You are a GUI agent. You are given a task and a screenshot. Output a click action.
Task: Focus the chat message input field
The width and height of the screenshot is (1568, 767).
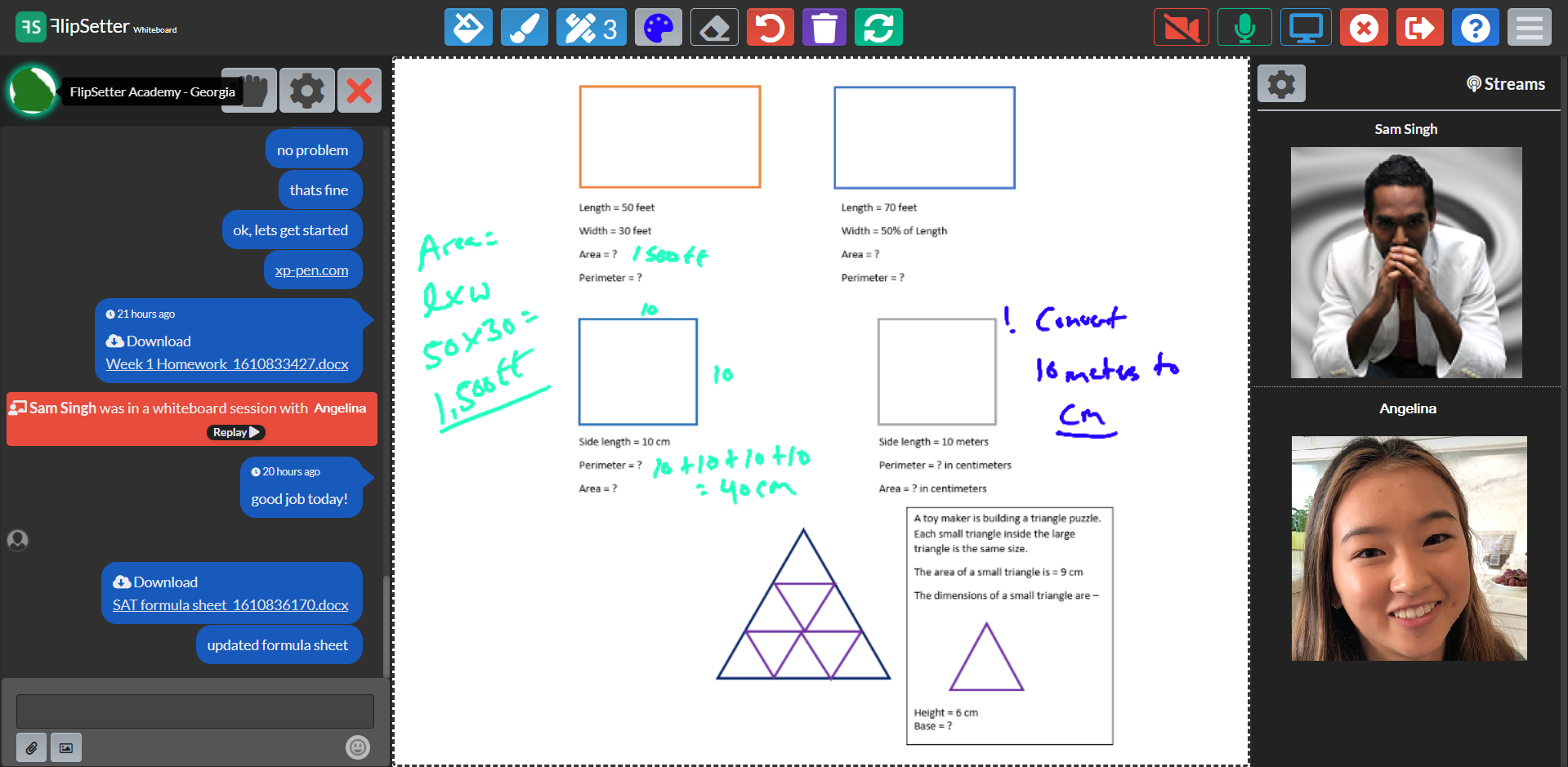click(195, 711)
